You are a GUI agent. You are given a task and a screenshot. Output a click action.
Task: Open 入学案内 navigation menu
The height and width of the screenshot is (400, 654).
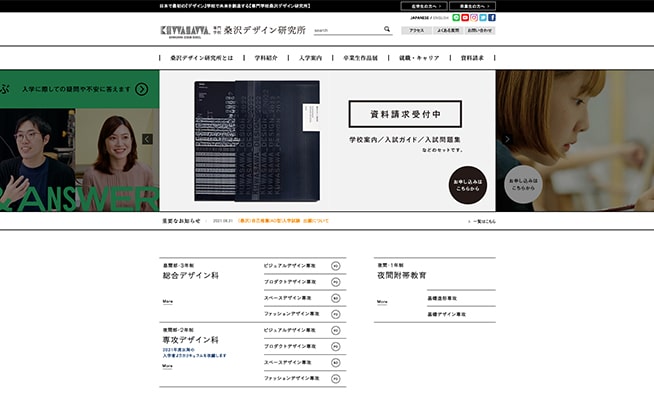coord(311,58)
